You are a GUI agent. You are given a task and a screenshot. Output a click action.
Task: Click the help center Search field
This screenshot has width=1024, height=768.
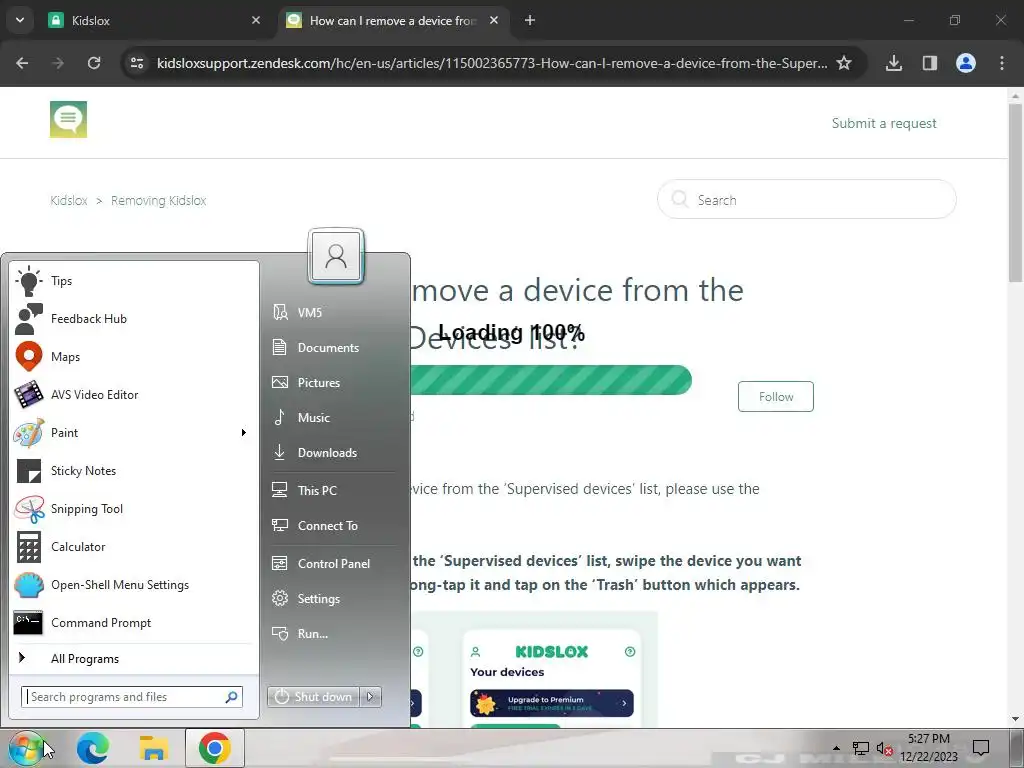pyautogui.click(x=807, y=200)
